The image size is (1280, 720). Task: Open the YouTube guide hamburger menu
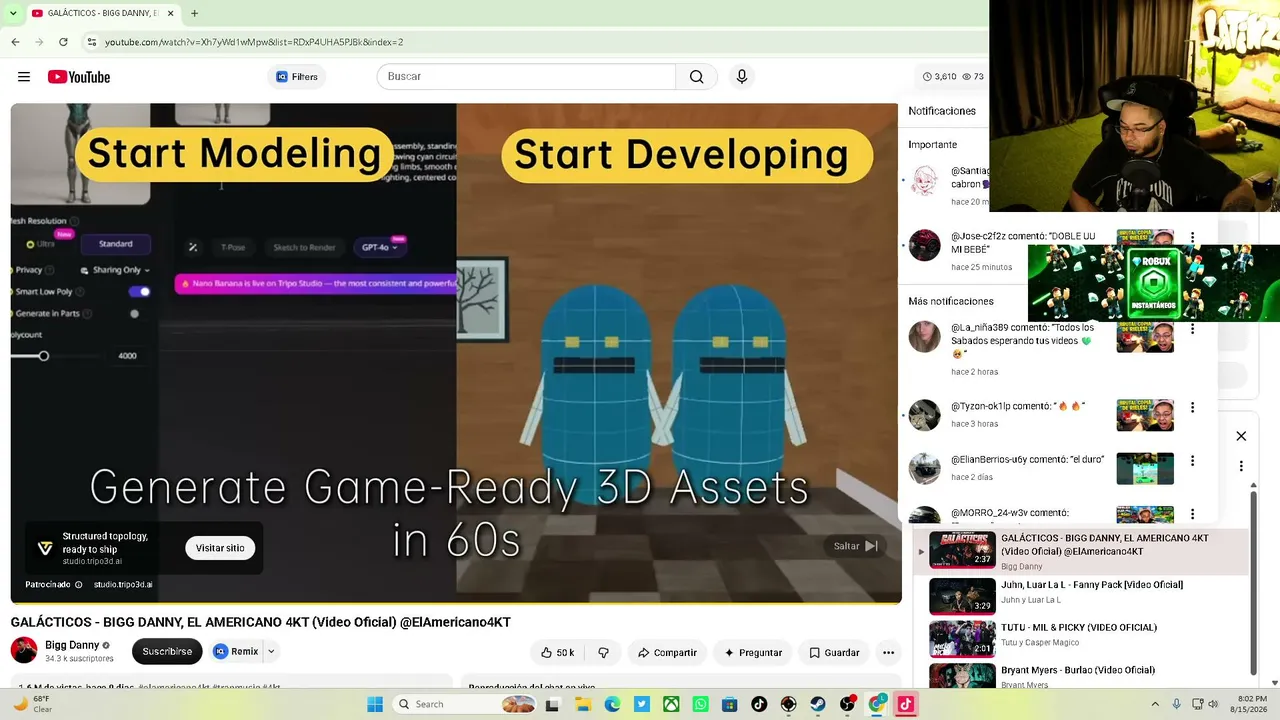pyautogui.click(x=24, y=77)
